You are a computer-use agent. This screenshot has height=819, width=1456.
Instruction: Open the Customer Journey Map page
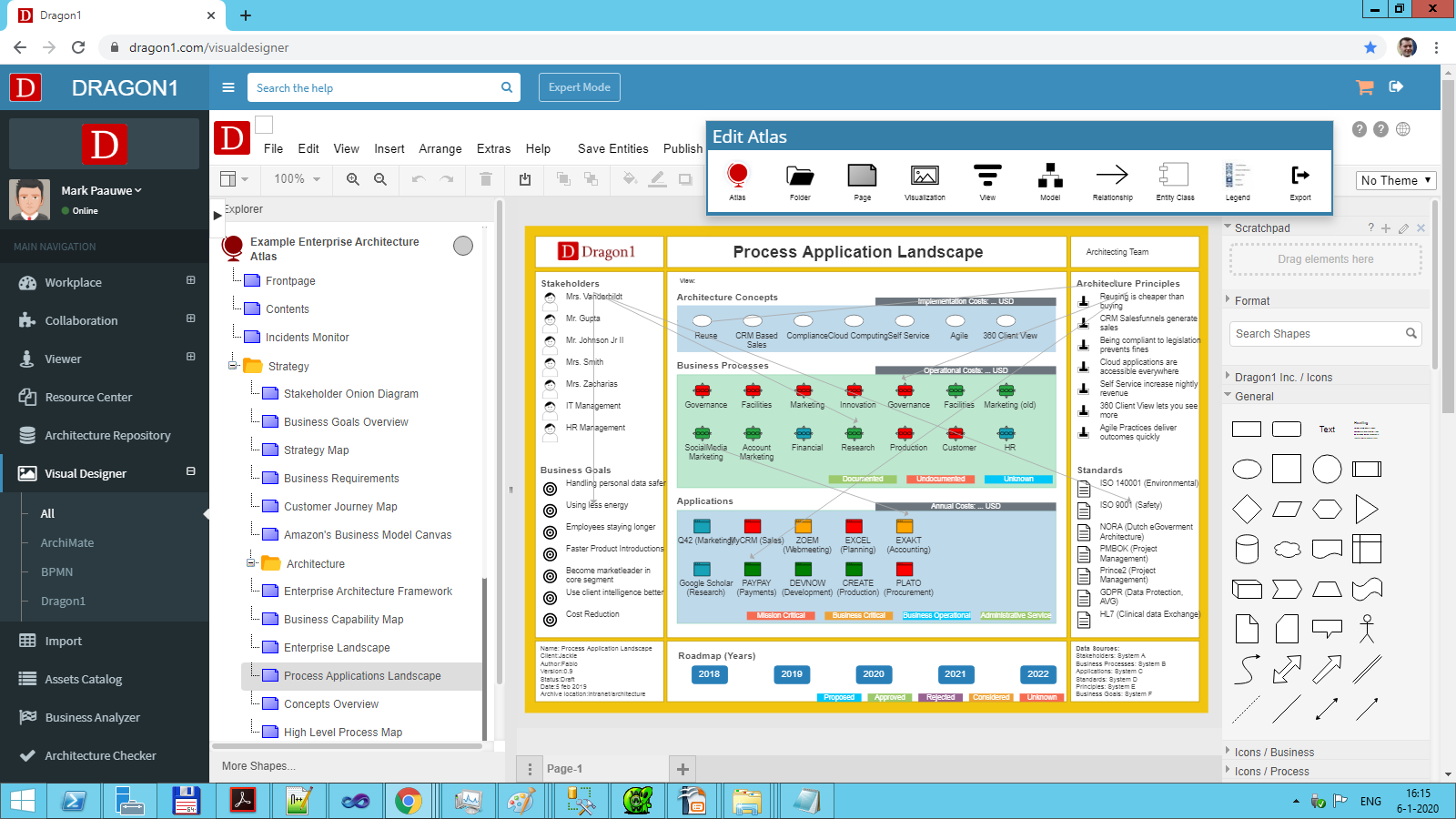coord(340,507)
